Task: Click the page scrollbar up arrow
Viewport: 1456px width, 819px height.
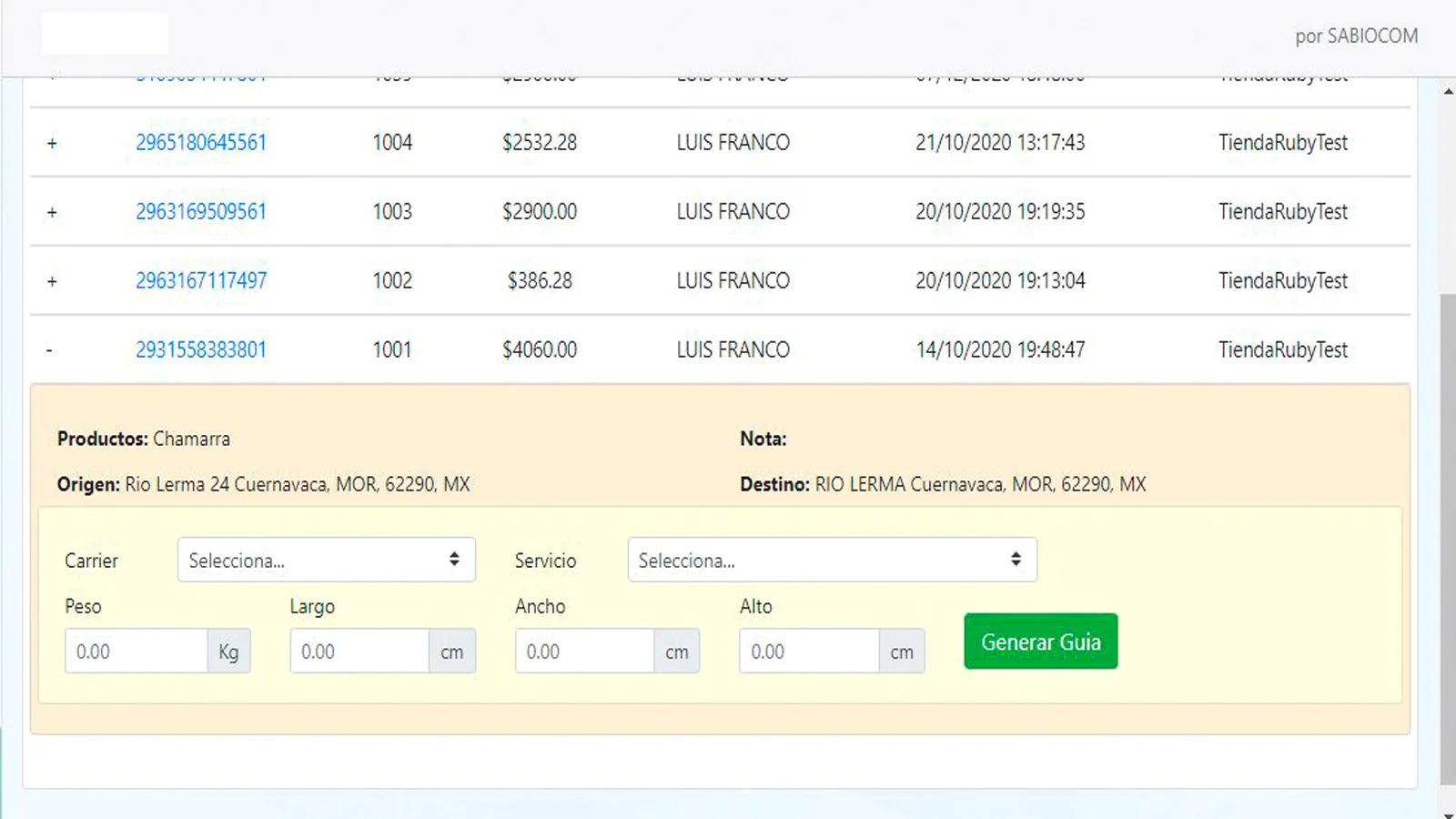Action: click(x=1448, y=91)
